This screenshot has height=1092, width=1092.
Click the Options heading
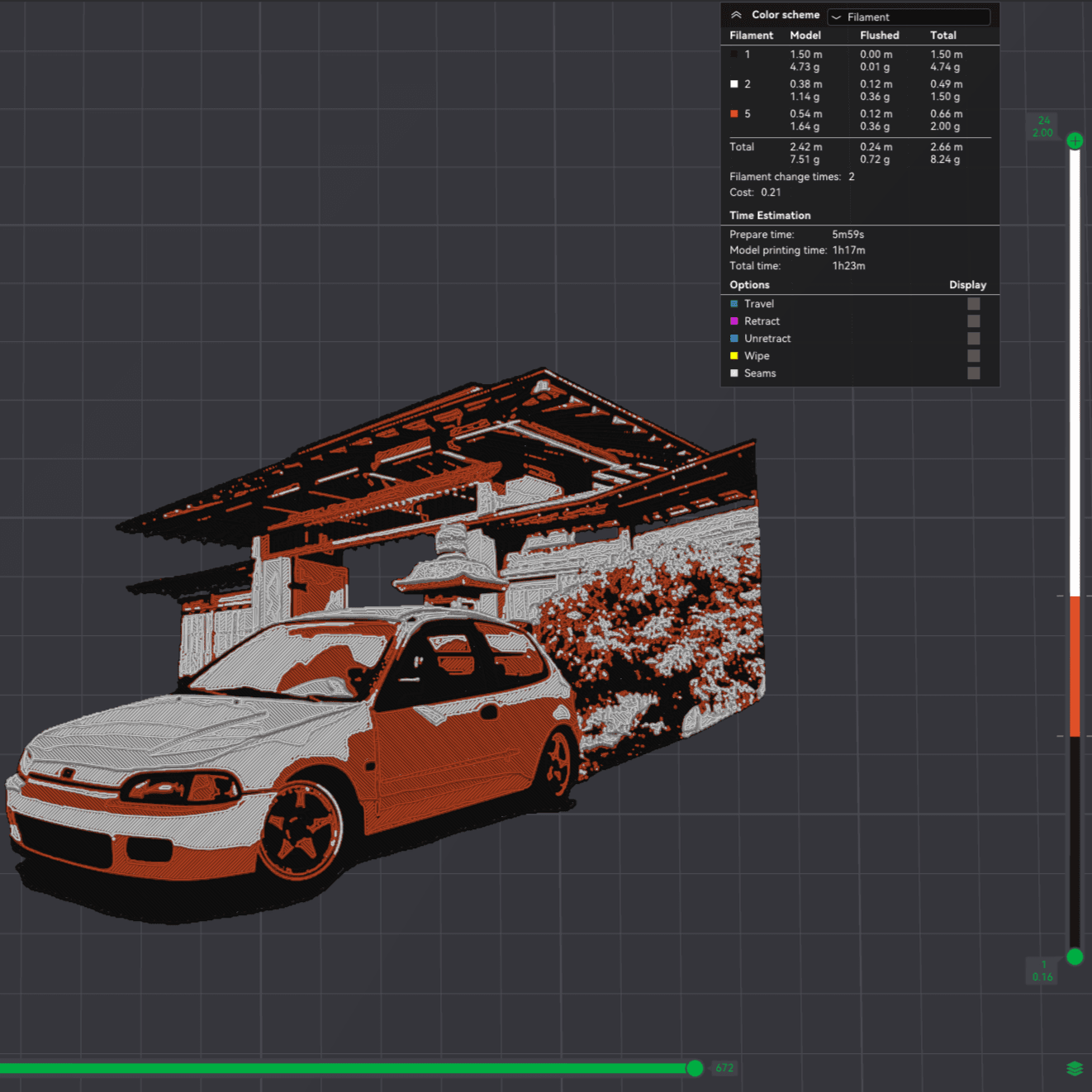pos(749,285)
